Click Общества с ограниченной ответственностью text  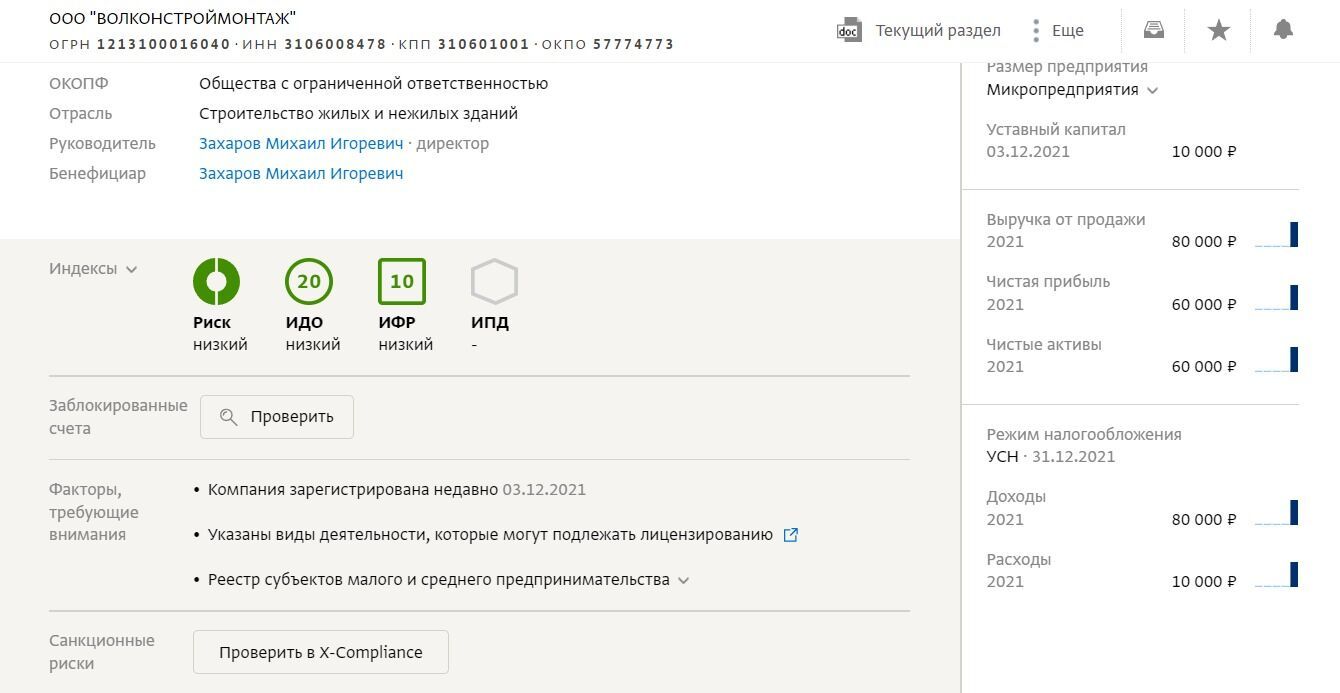pyautogui.click(x=373, y=84)
